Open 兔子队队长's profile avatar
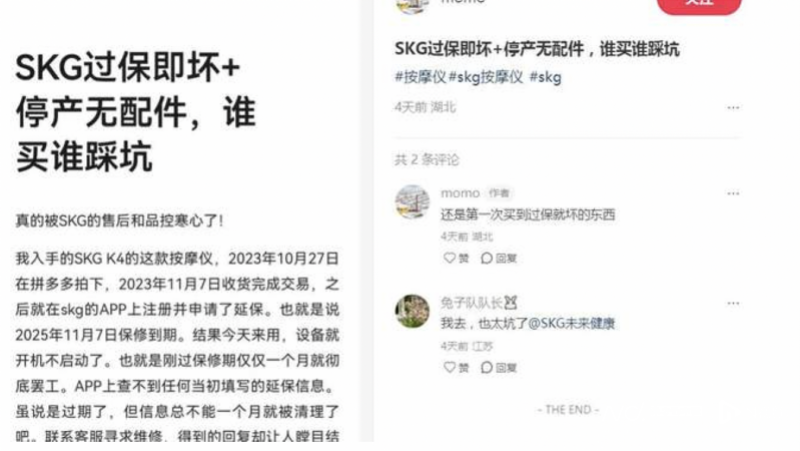This screenshot has height=451, width=800. pos(412,311)
